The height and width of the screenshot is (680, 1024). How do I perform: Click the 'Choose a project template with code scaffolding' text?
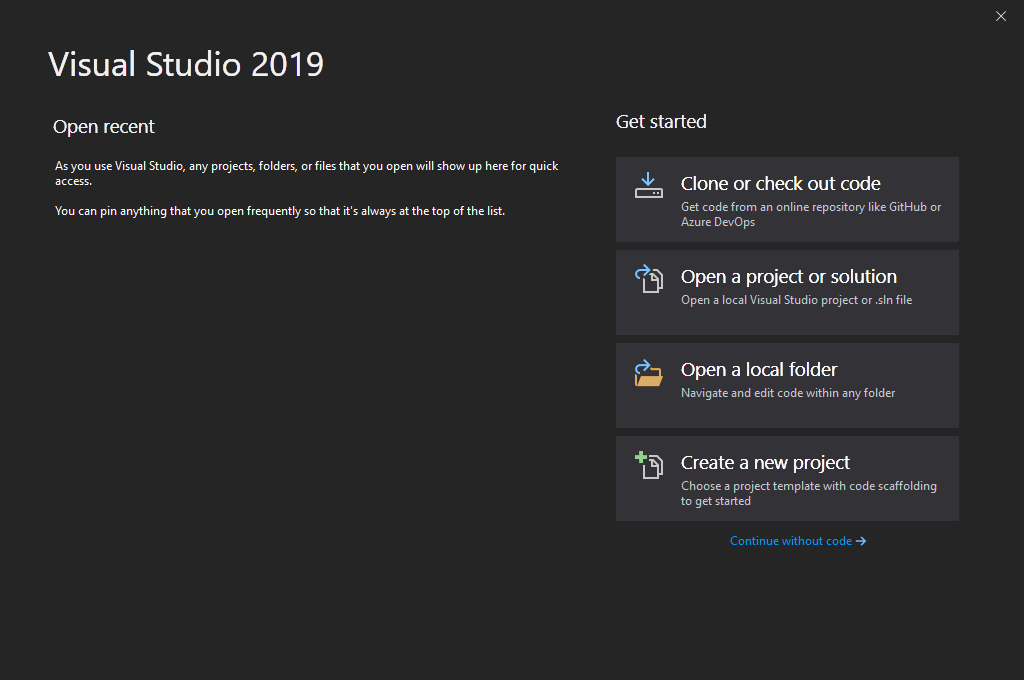(x=808, y=493)
